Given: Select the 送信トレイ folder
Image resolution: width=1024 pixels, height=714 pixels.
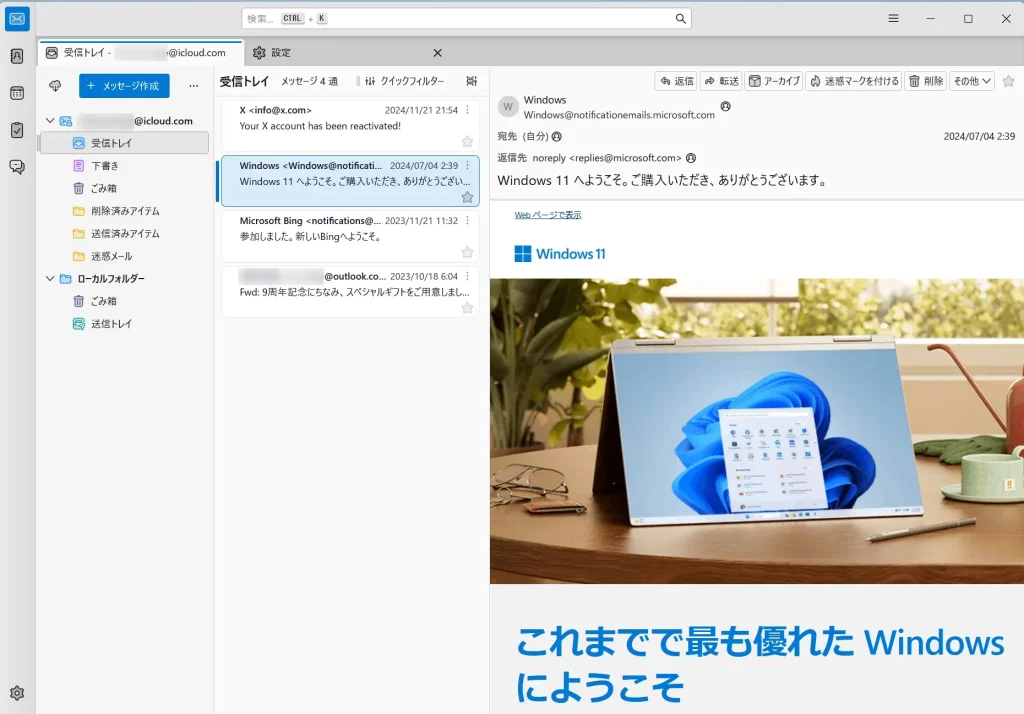Looking at the screenshot, I should point(124,324).
